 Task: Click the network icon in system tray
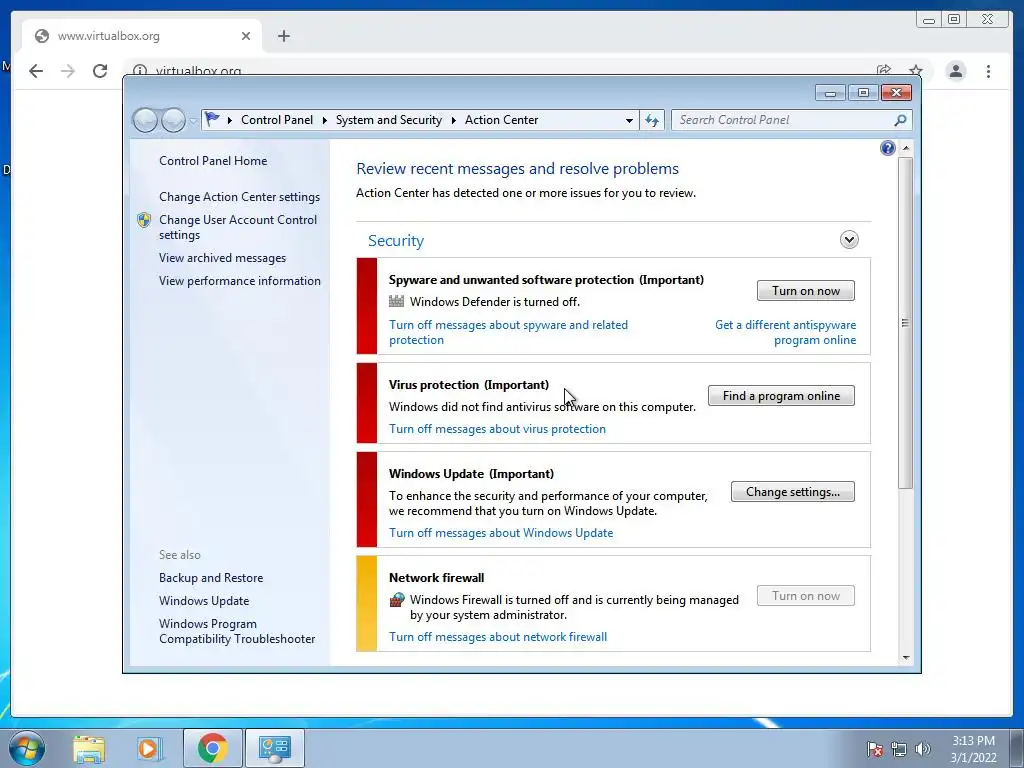pos(899,749)
